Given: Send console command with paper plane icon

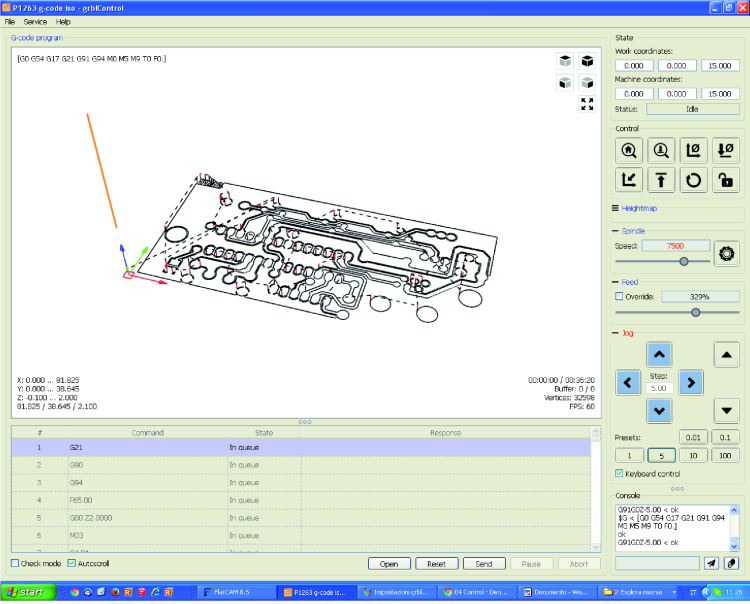Looking at the screenshot, I should coord(711,563).
